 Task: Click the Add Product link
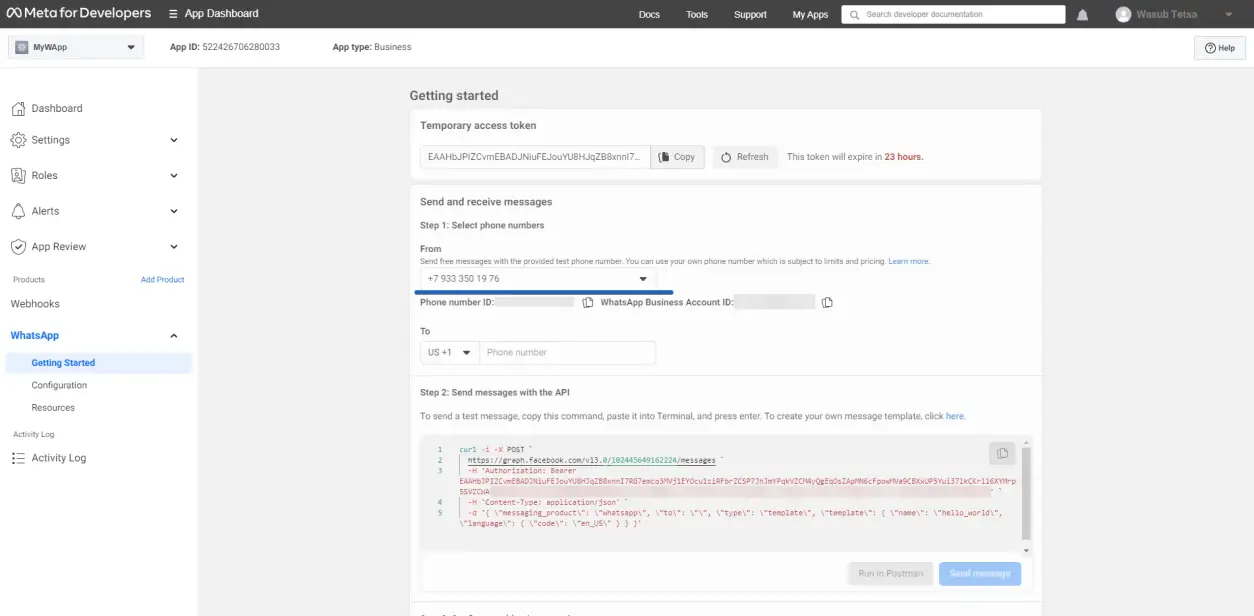click(x=162, y=280)
